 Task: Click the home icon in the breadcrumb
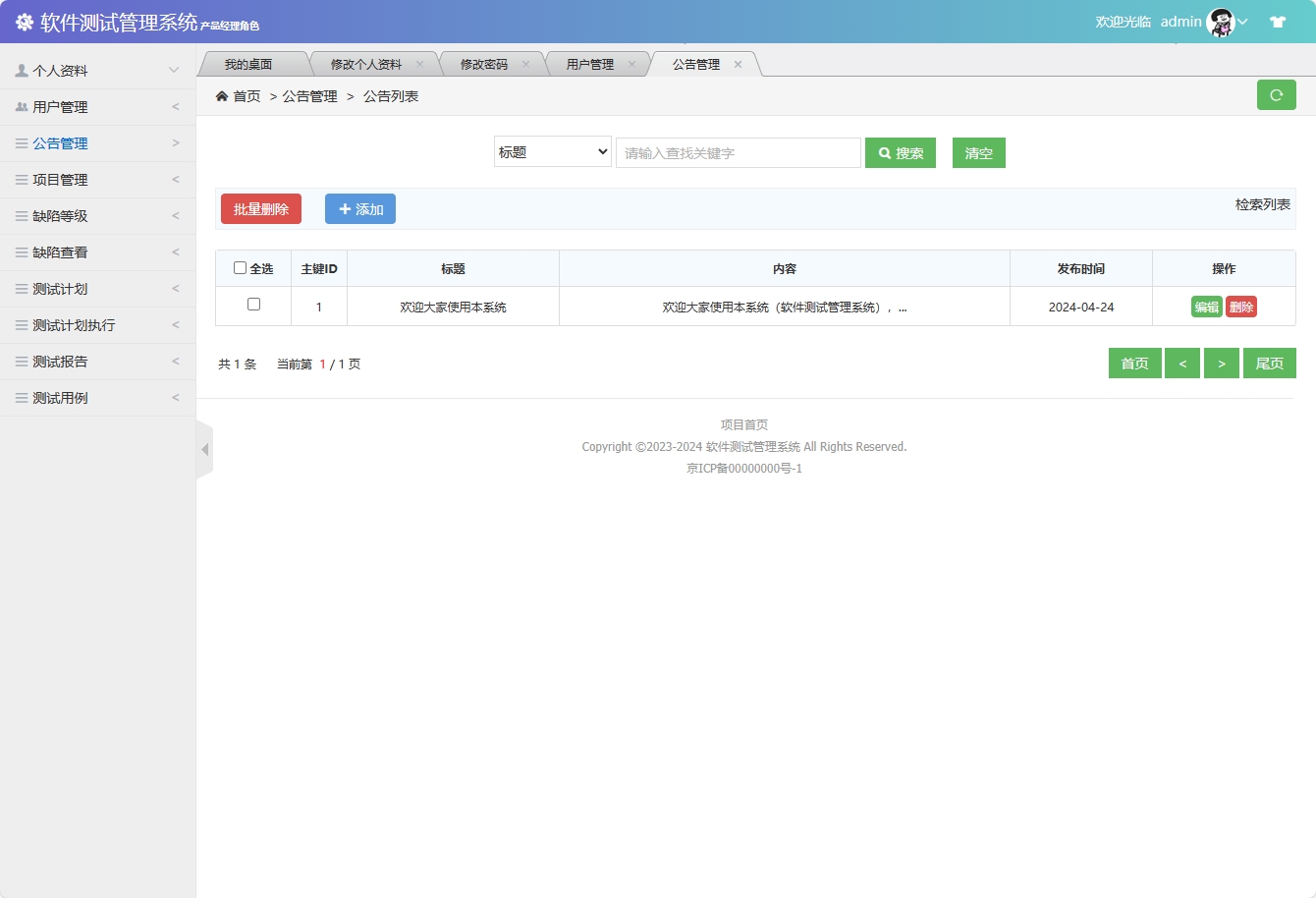(x=223, y=95)
